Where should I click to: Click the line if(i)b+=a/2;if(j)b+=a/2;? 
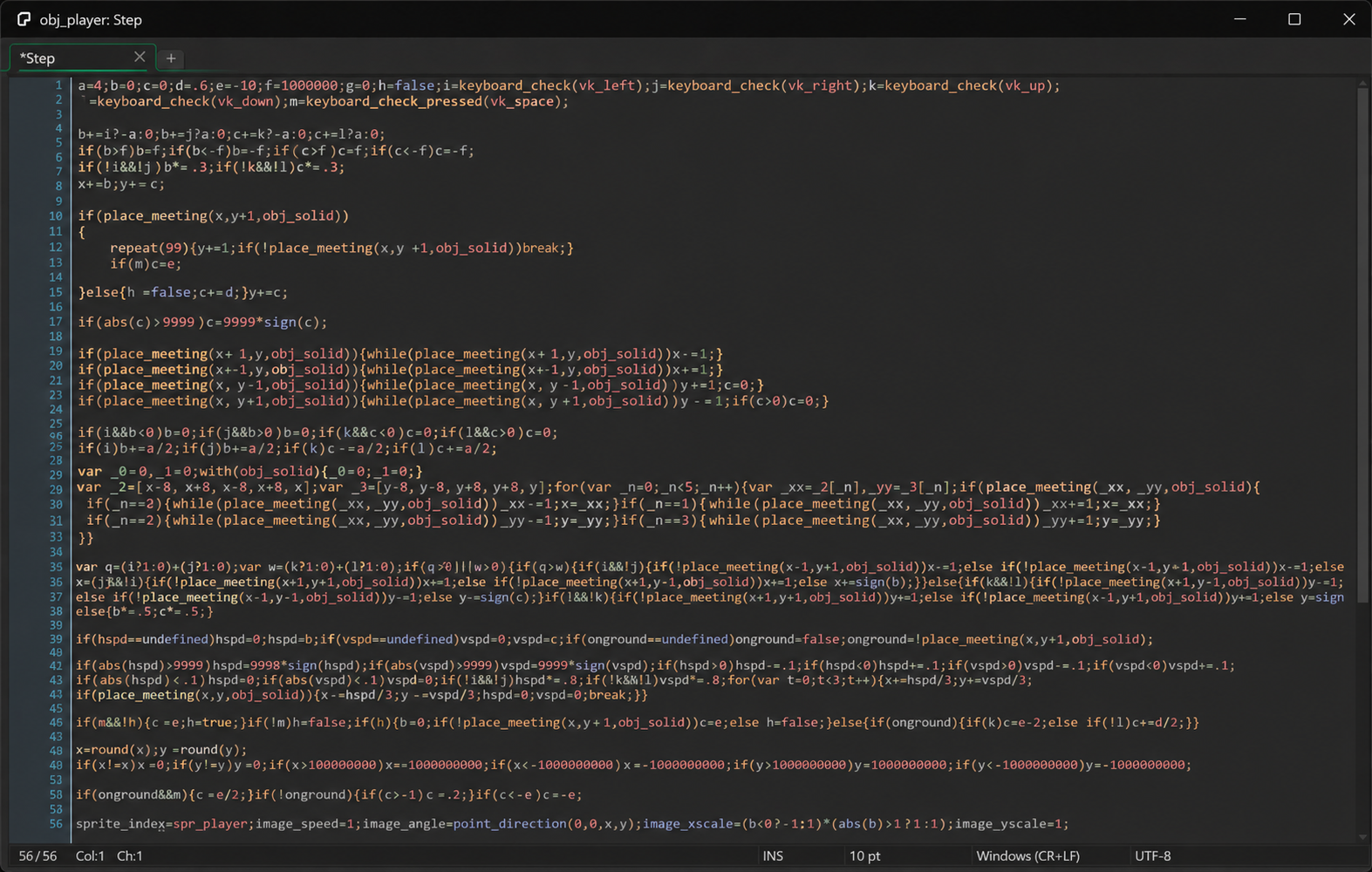click(288, 448)
